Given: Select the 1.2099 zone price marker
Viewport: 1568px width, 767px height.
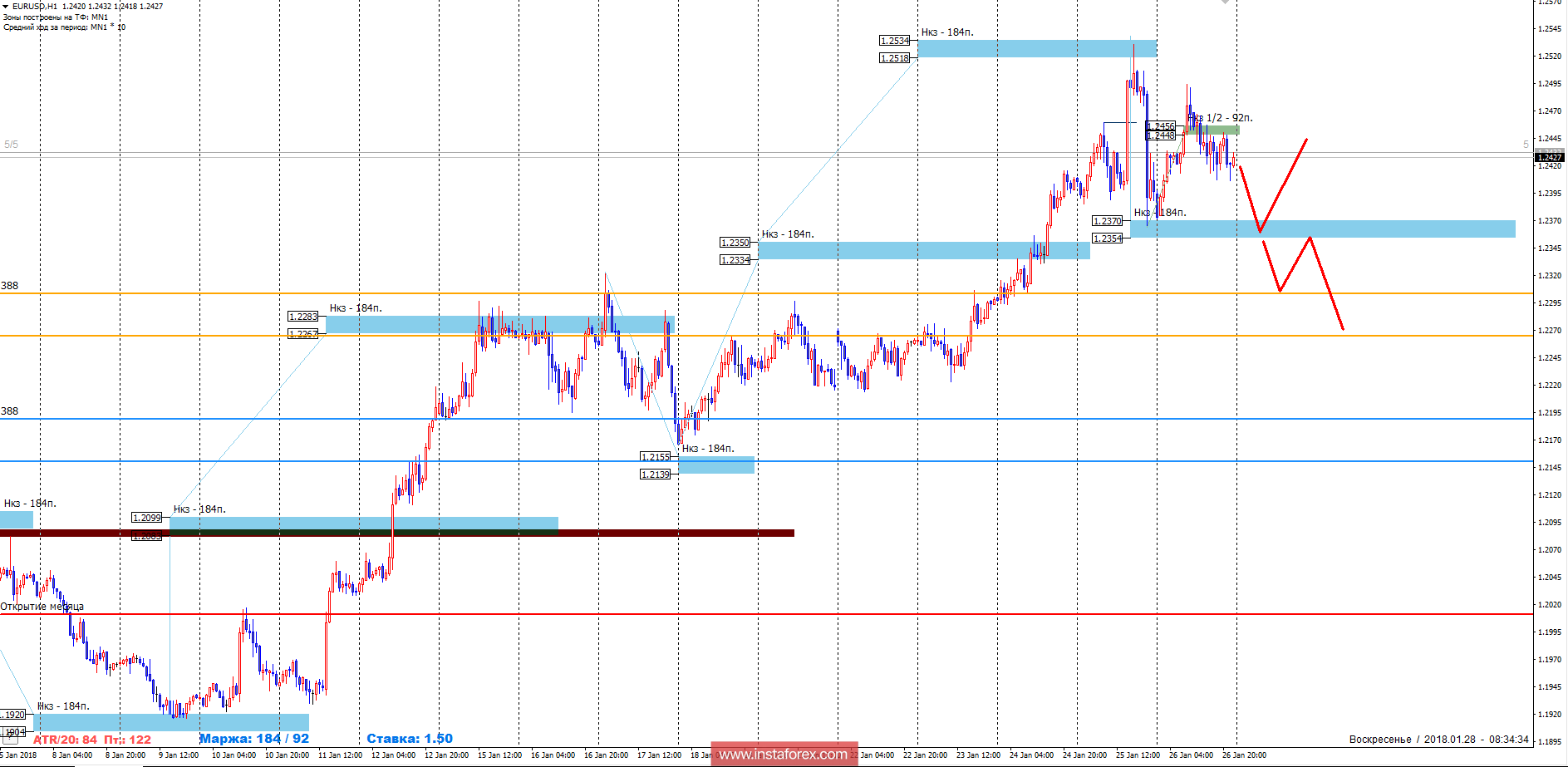Looking at the screenshot, I should coord(146,518).
